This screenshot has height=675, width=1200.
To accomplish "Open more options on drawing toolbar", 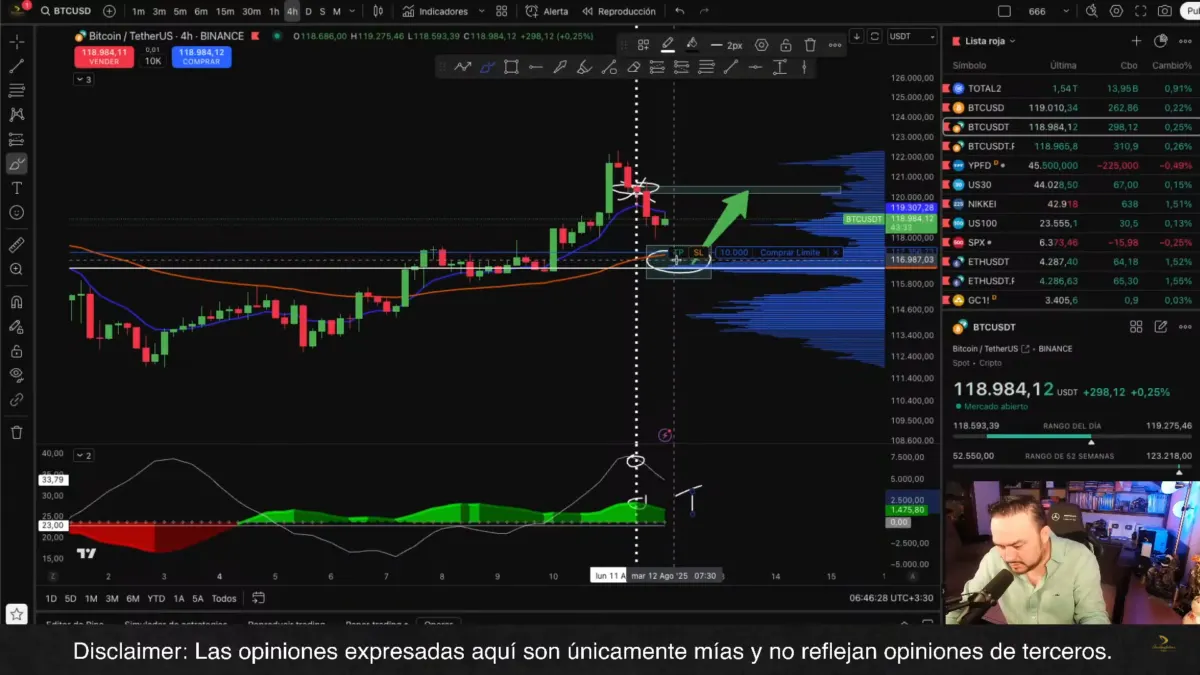I will (x=834, y=45).
